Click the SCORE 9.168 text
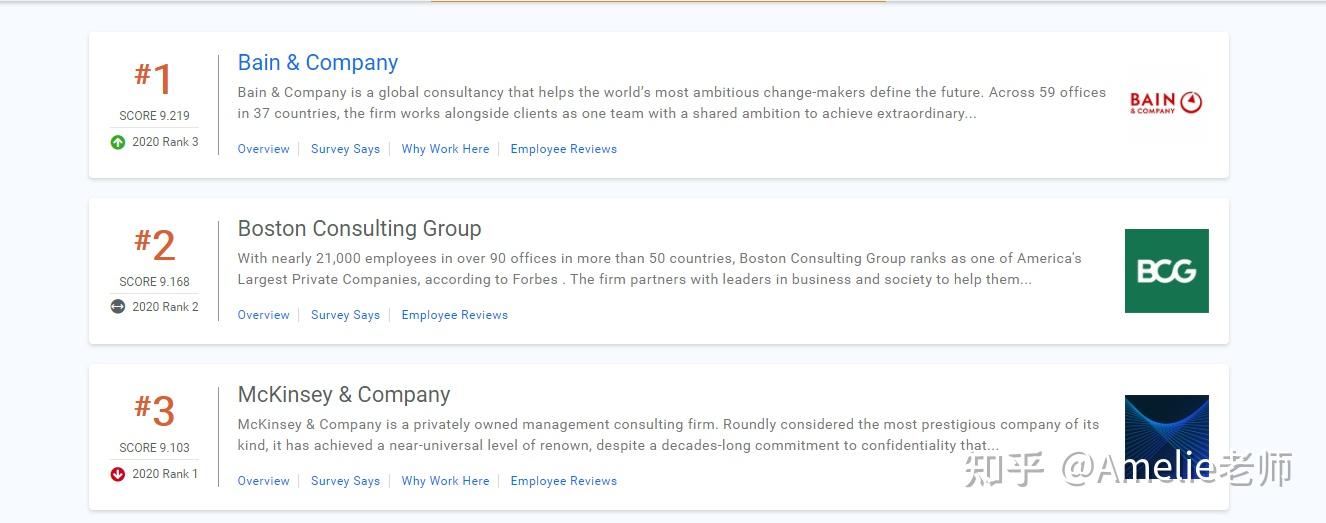Image resolution: width=1326 pixels, height=523 pixels. pos(154,282)
